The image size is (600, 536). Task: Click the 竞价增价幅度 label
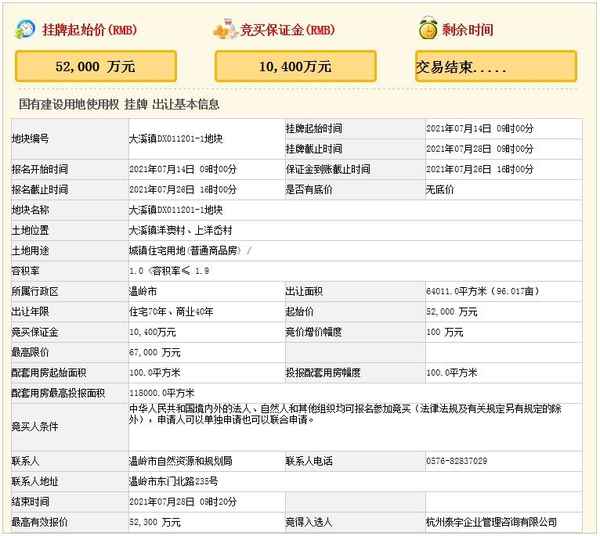click(314, 332)
